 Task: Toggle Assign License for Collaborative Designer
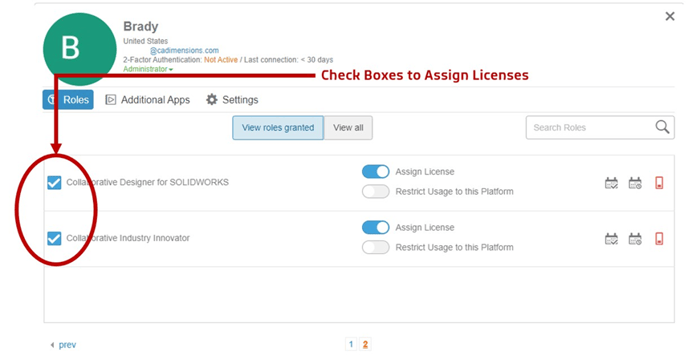pos(376,172)
